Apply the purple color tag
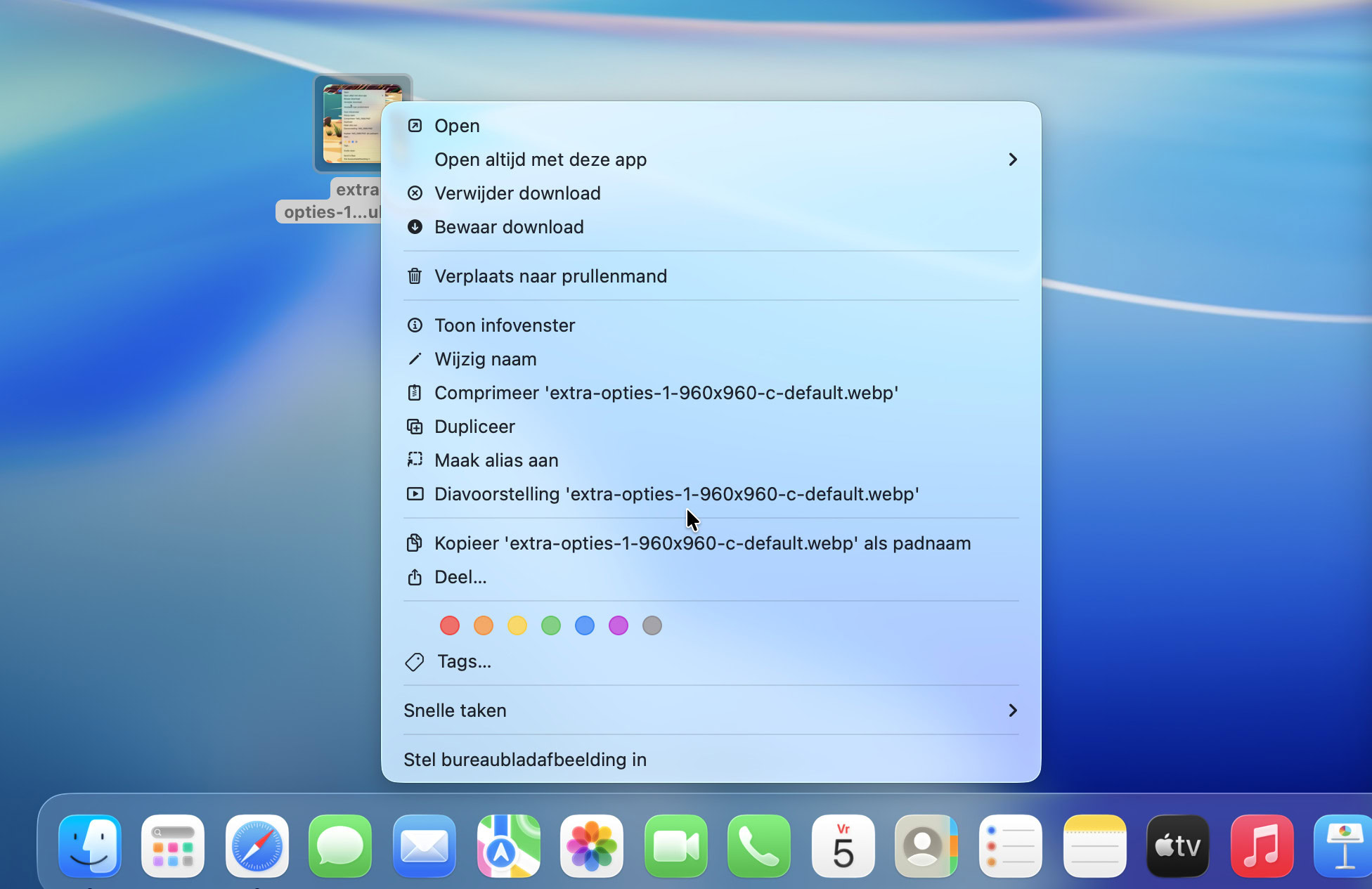 click(619, 625)
